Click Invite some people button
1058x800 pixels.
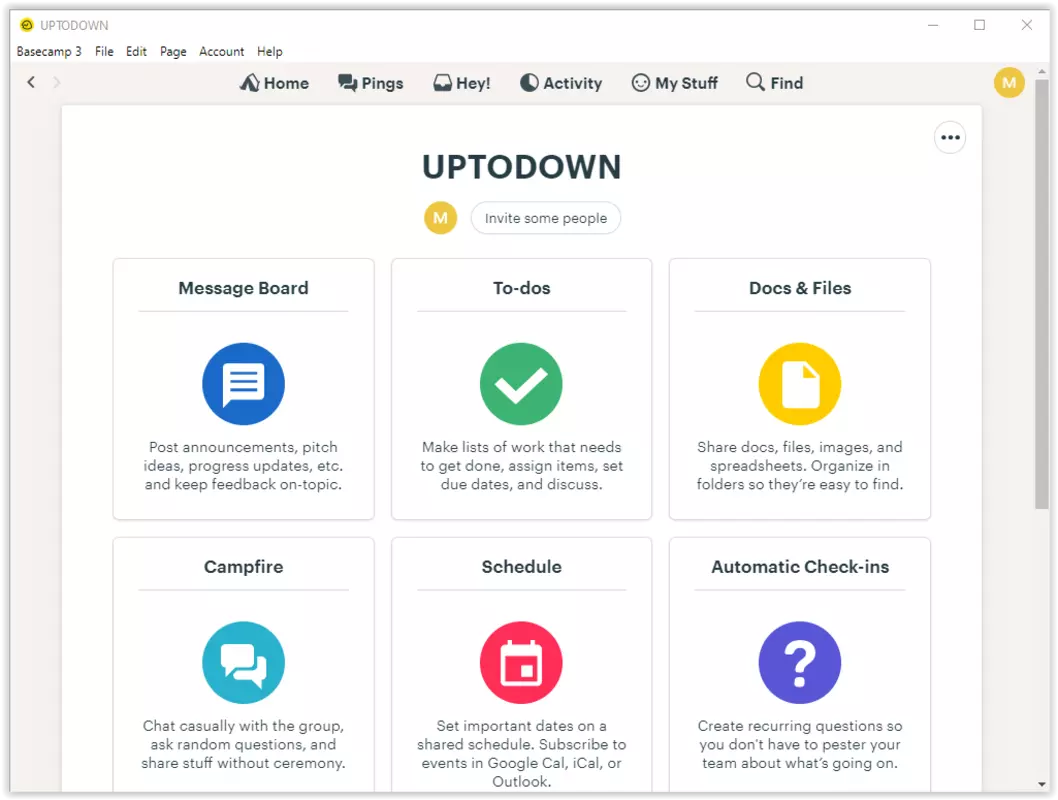[545, 218]
